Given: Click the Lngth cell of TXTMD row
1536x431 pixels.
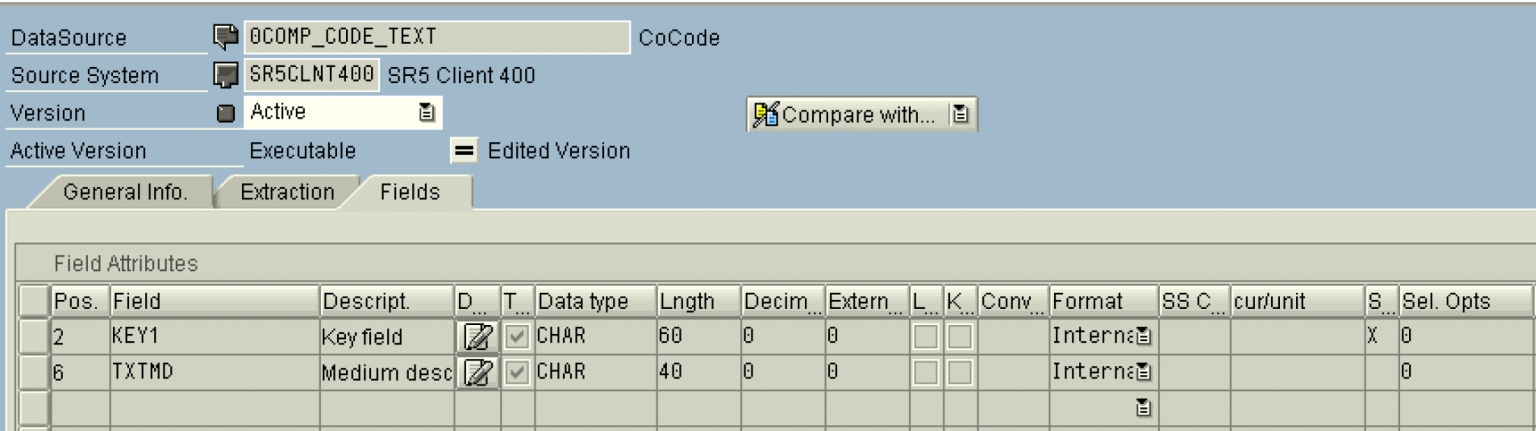Looking at the screenshot, I should pyautogui.click(x=697, y=373).
